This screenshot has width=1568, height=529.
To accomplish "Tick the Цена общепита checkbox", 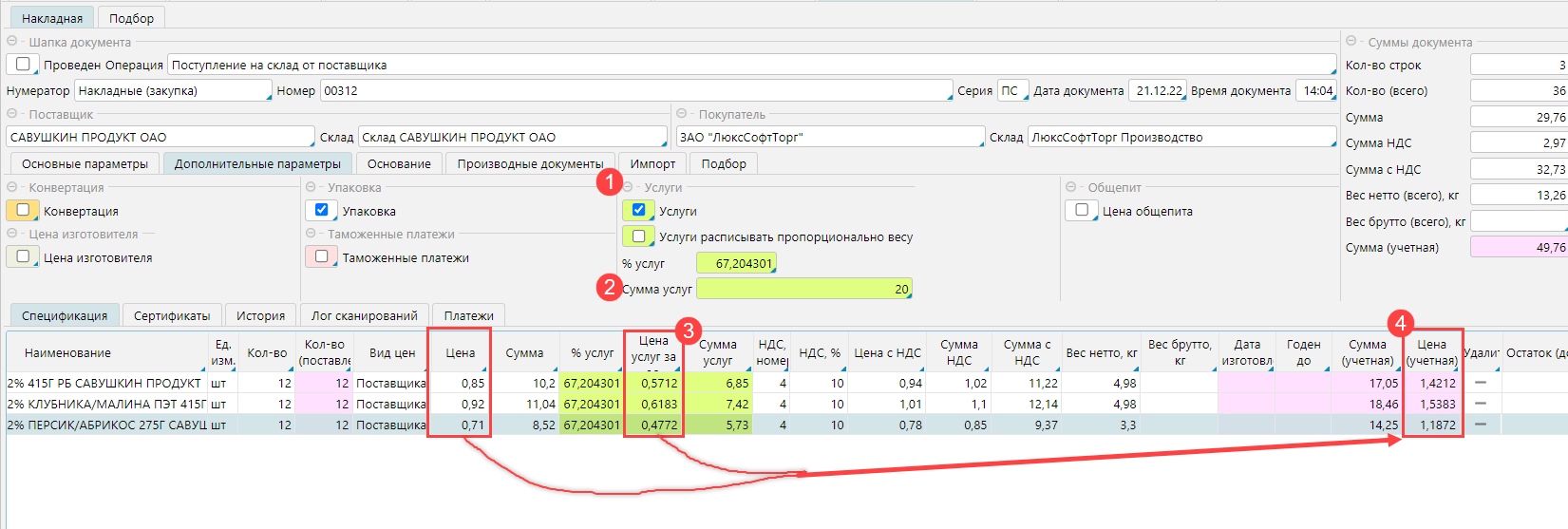I will coord(1082,210).
